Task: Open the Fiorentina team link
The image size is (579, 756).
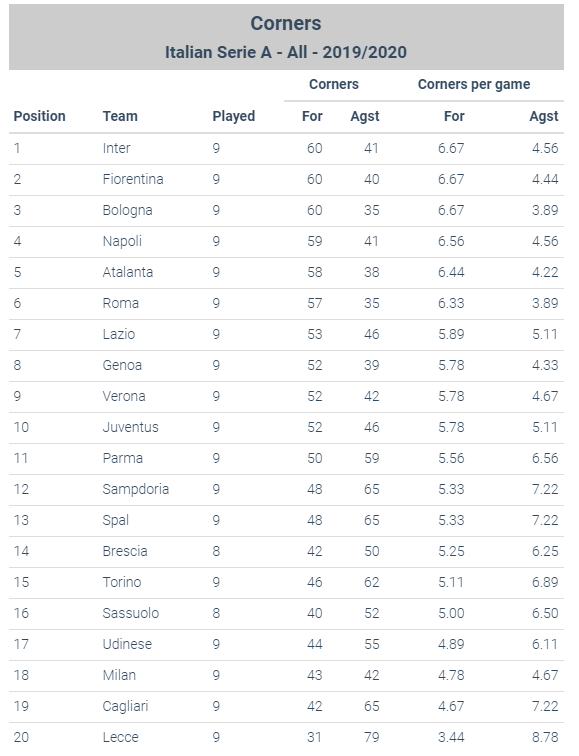Action: click(x=133, y=179)
